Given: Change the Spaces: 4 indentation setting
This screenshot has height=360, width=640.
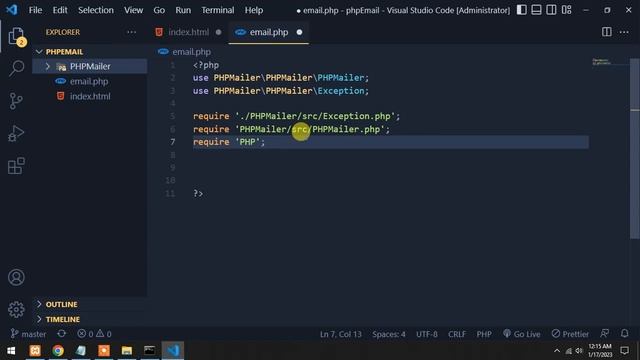Looking at the screenshot, I should (x=389, y=334).
